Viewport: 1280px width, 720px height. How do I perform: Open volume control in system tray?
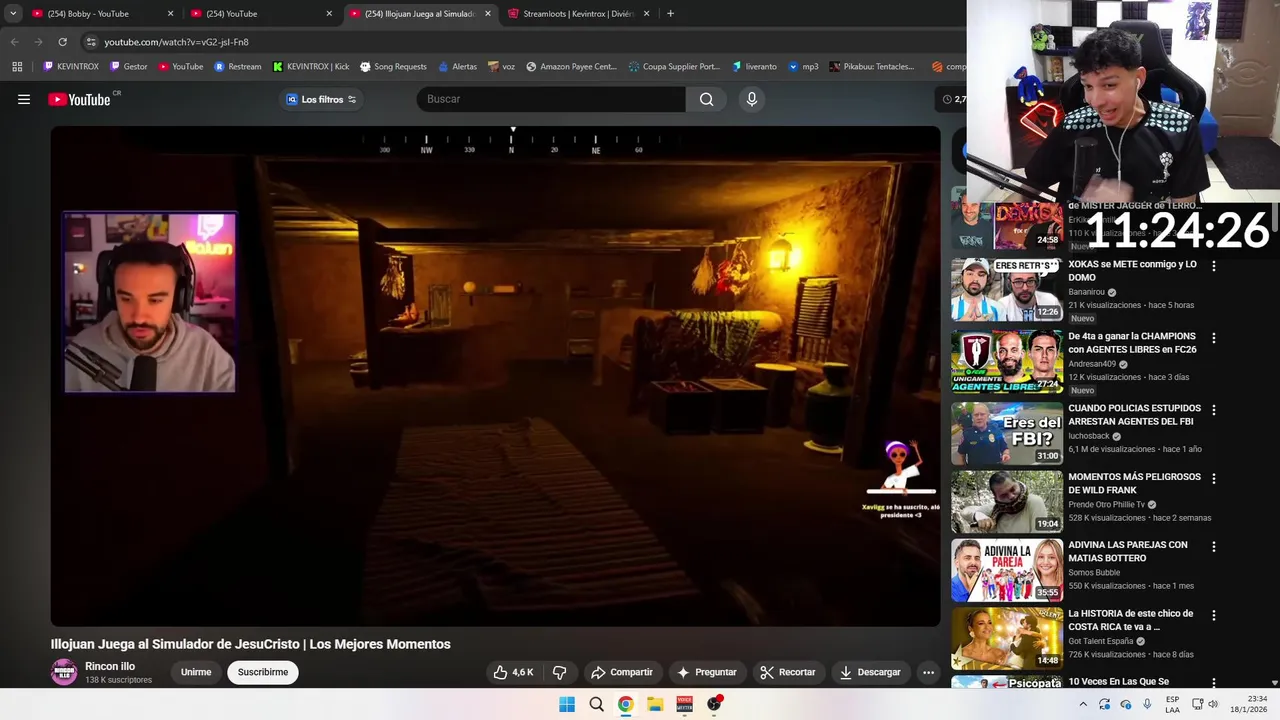click(1213, 704)
